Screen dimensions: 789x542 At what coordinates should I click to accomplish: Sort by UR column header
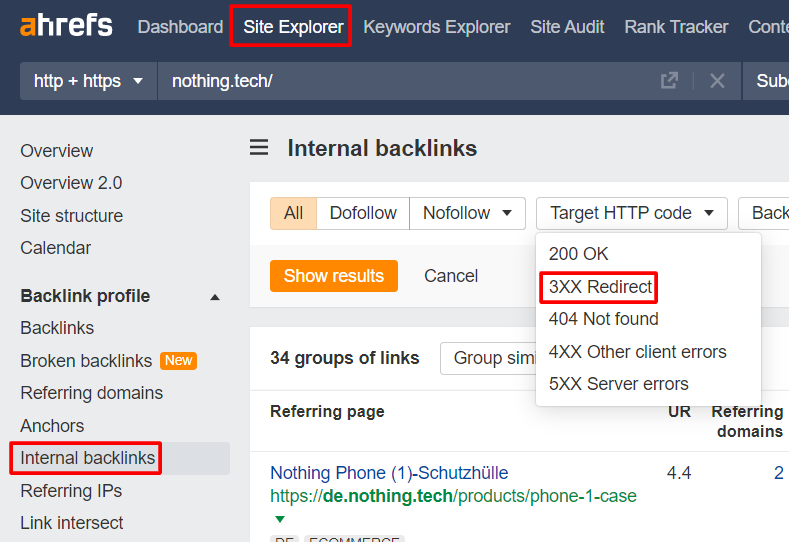[x=679, y=412]
